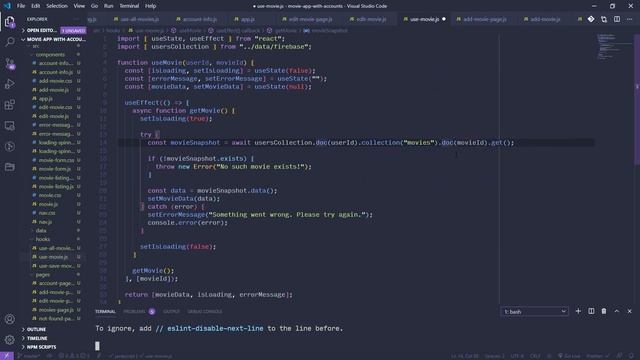Click the 1 Unsaved badge in Open Editors
Screen dimensions: 640x360
[x=73, y=31]
